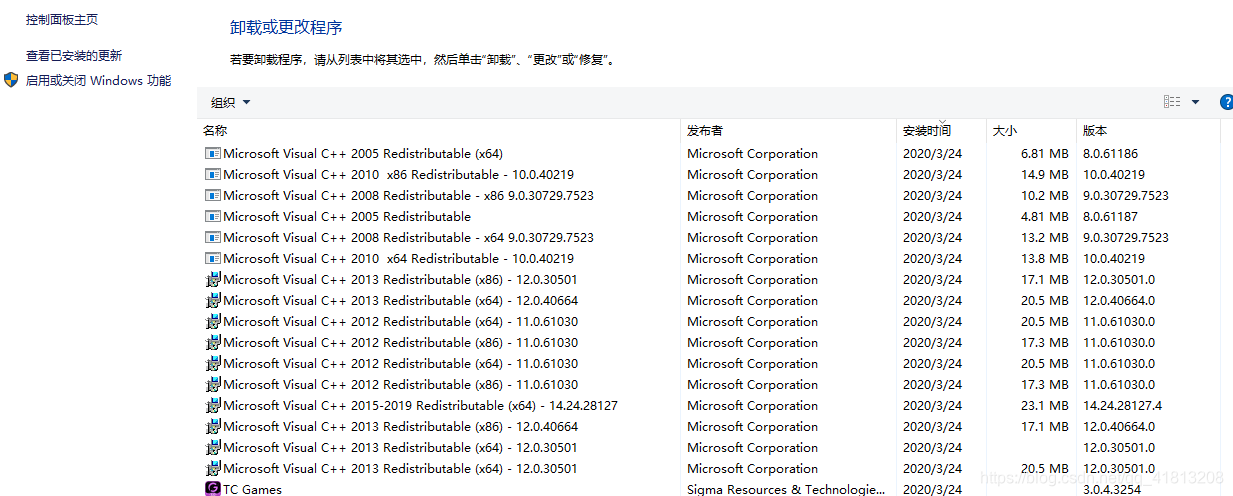The height and width of the screenshot is (496, 1233).
Task: Click icon of Visual C++ 2013 (x86) 12.0.40664
Action: [x=213, y=427]
